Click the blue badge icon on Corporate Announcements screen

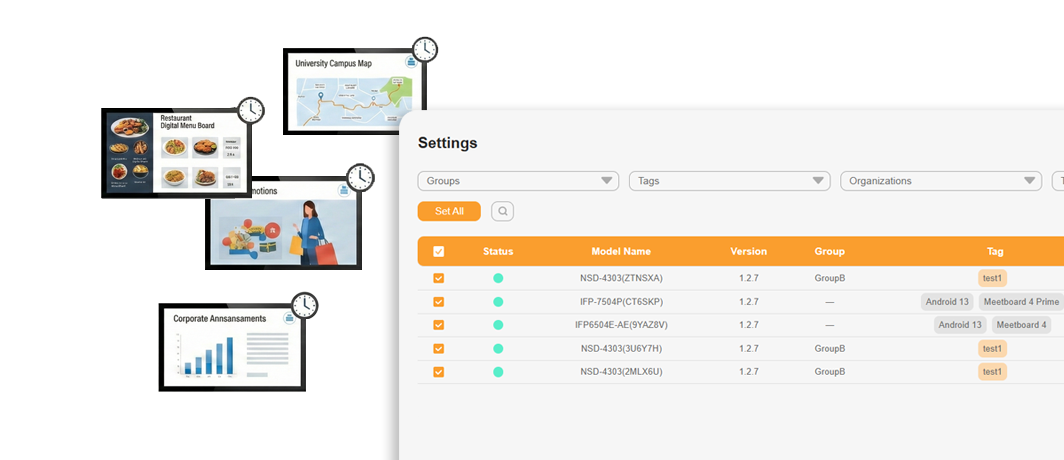[x=289, y=318]
